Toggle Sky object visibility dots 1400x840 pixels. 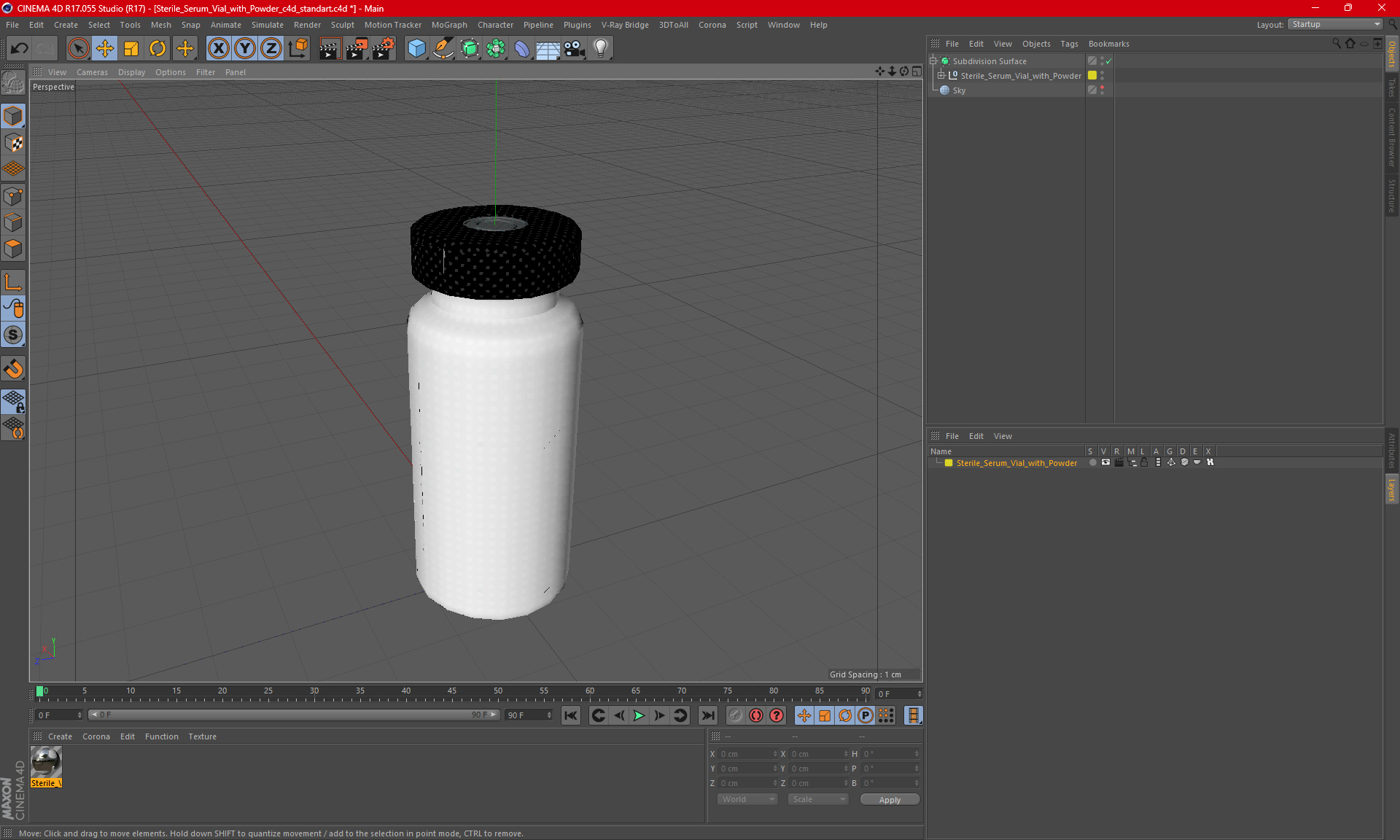tap(1102, 90)
